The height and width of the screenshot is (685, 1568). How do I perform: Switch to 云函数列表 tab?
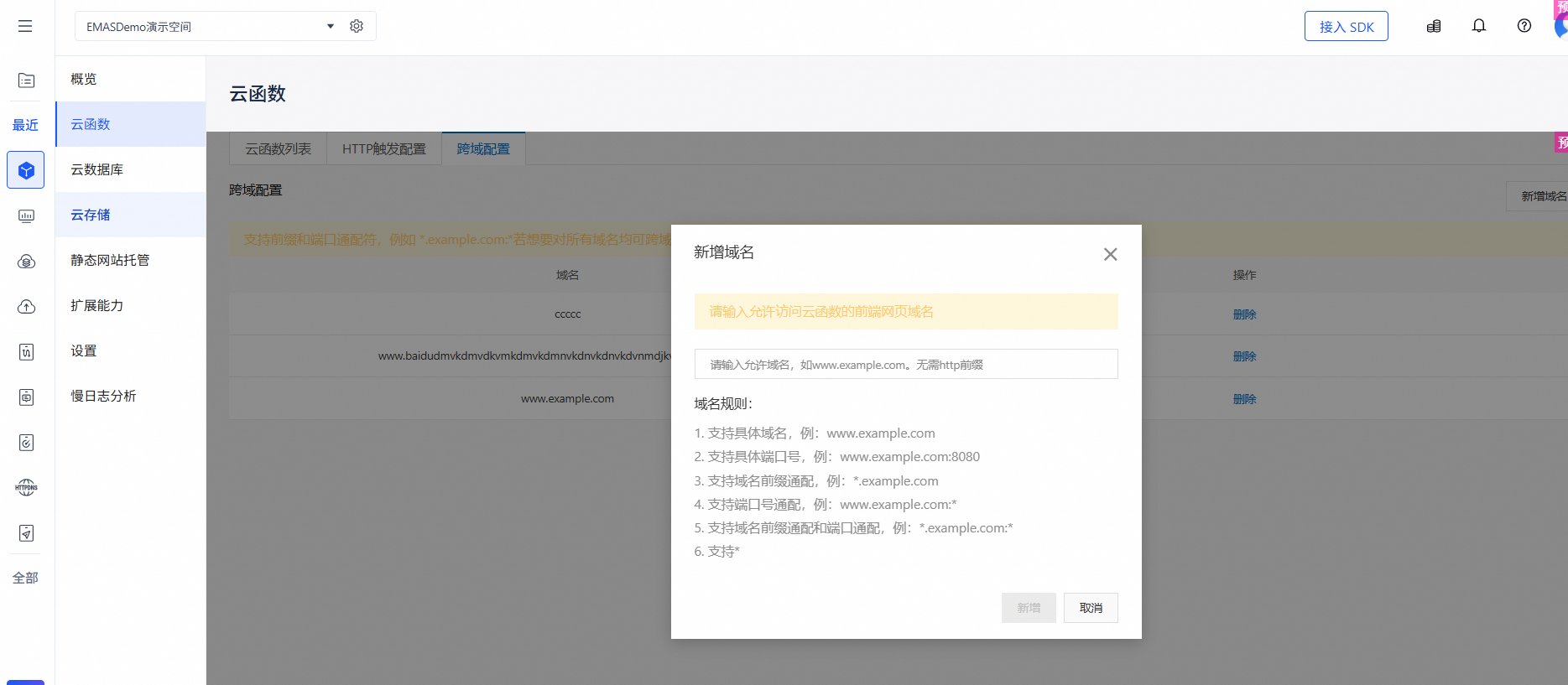tap(278, 148)
